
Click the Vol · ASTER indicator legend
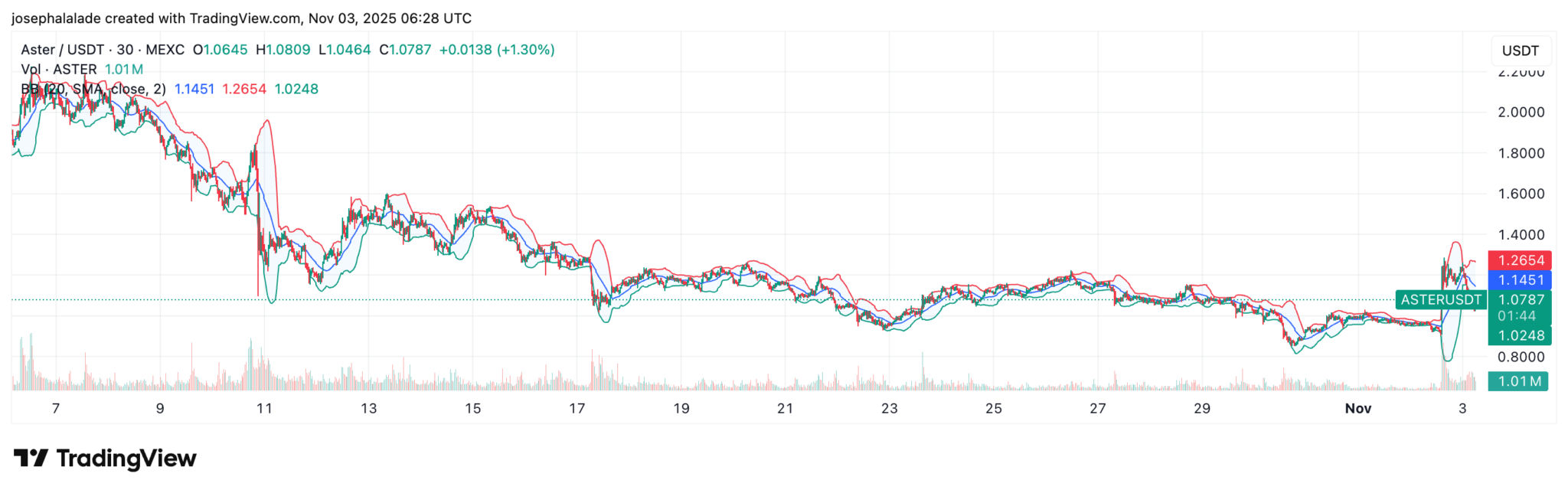click(59, 70)
